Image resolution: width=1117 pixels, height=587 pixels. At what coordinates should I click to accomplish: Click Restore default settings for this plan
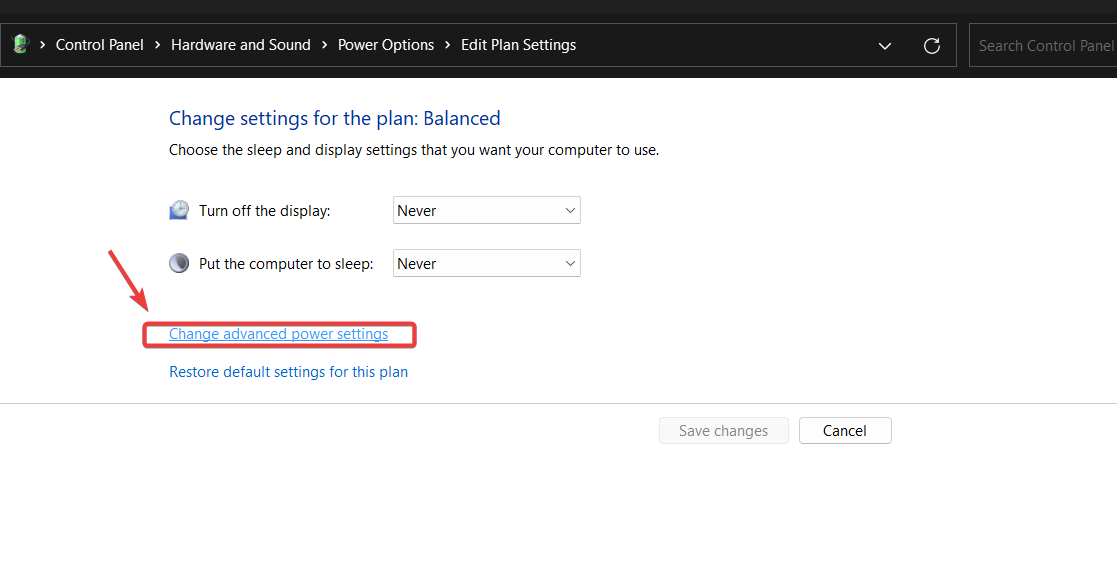(288, 372)
